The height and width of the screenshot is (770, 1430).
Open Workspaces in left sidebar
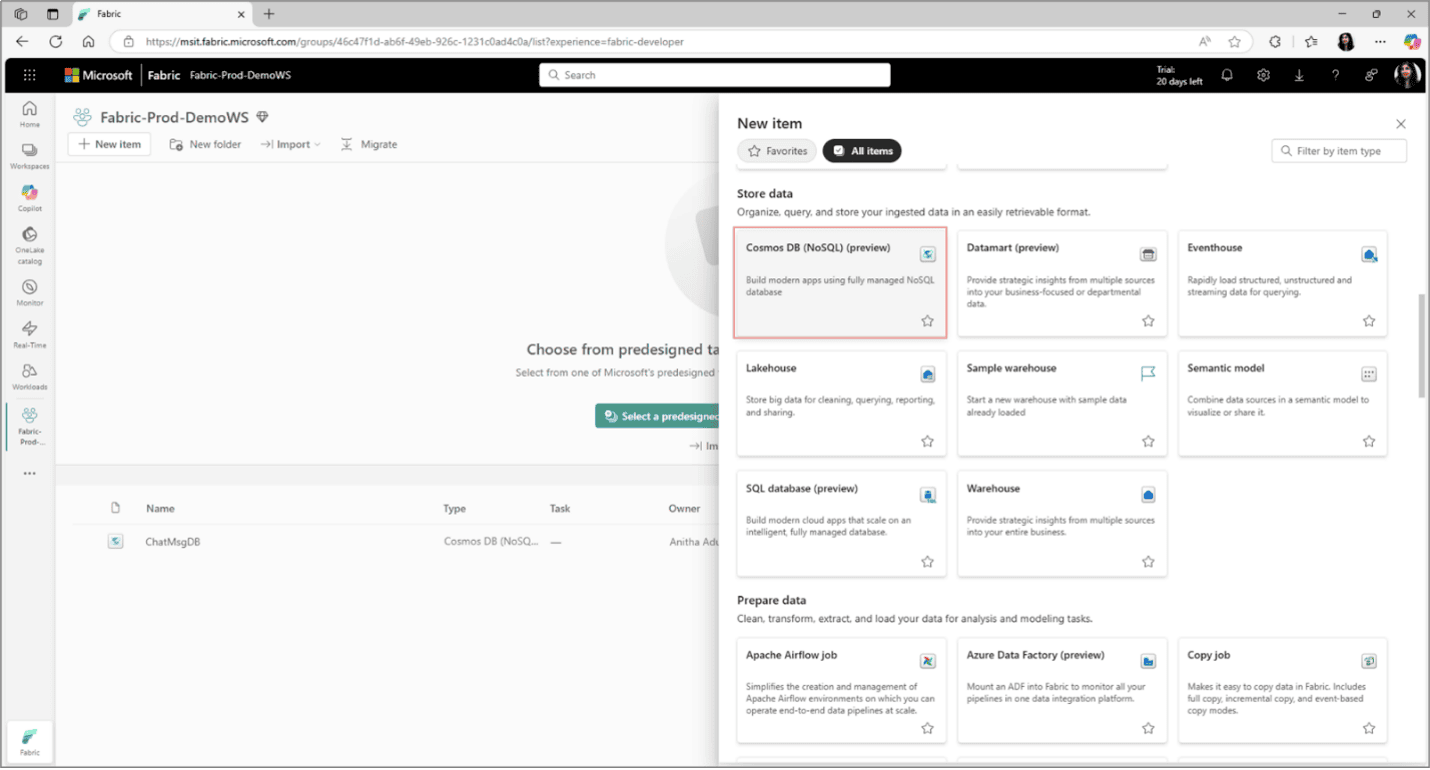30,155
